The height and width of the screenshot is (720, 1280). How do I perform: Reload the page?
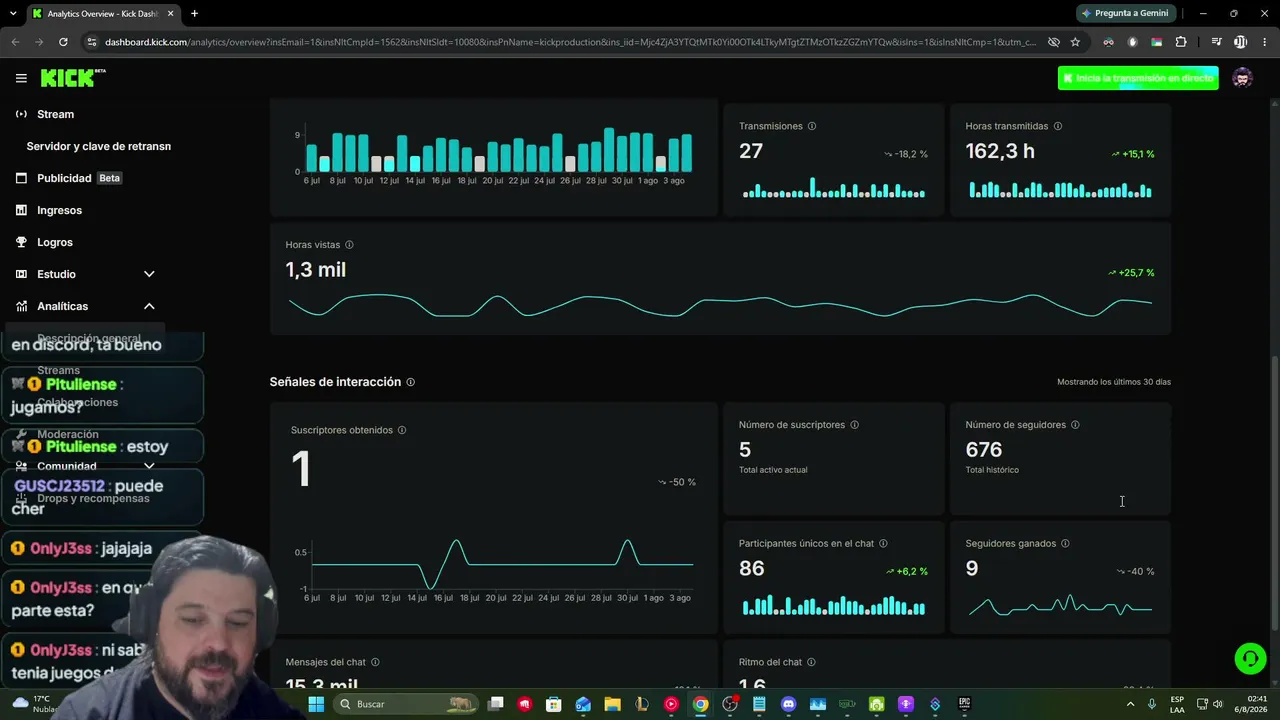[63, 42]
